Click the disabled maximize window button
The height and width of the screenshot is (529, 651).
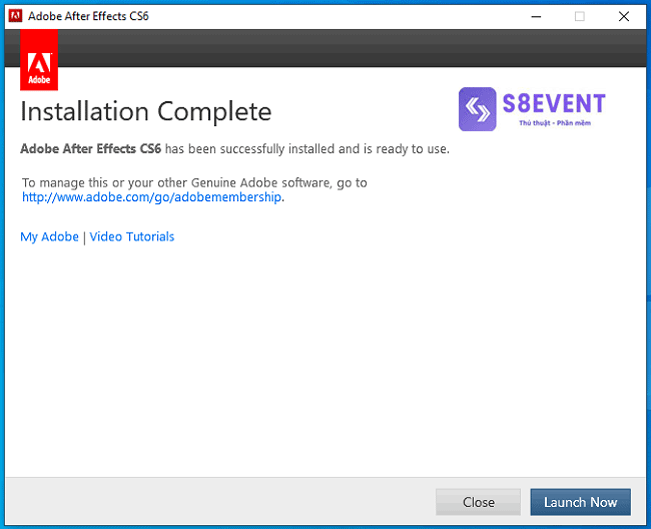pyautogui.click(x=580, y=17)
